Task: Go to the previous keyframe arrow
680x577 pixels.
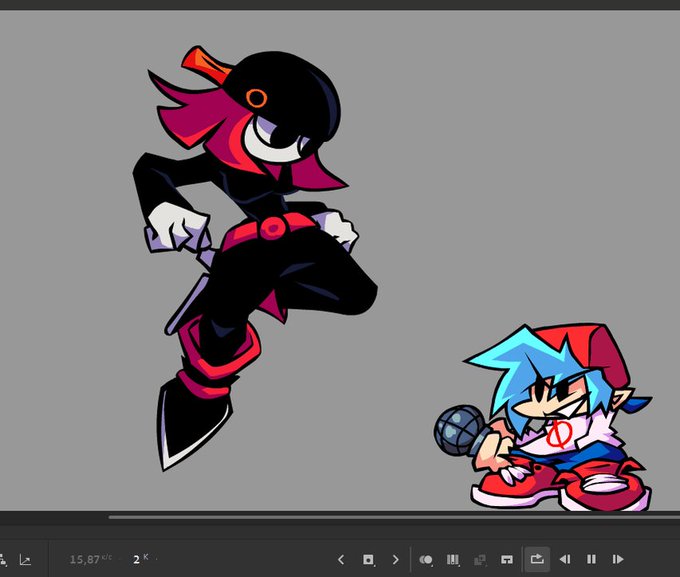Action: tap(341, 560)
